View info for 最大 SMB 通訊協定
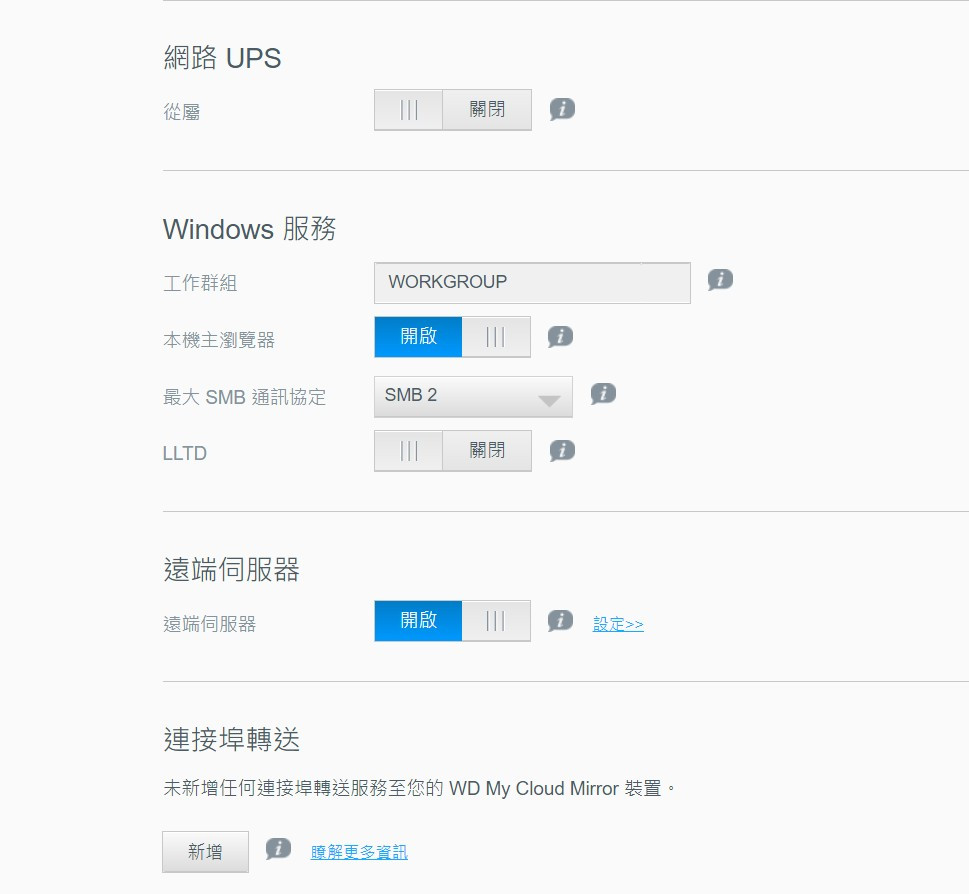Image resolution: width=969 pixels, height=894 pixels. [x=603, y=394]
